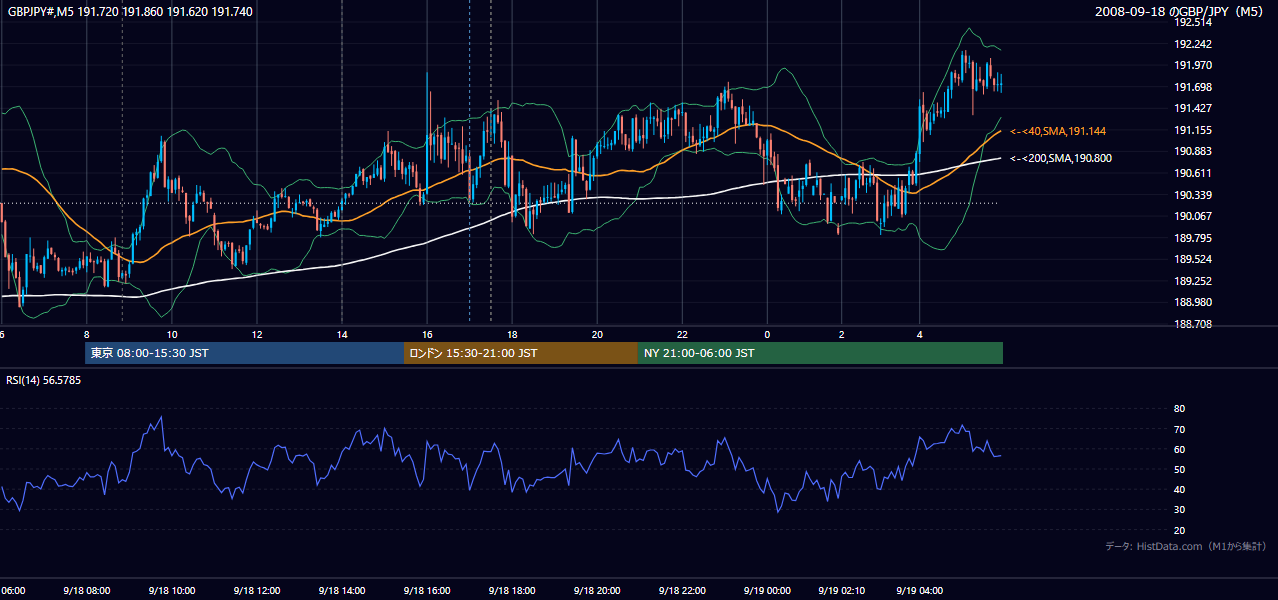The height and width of the screenshot is (600, 1278).
Task: Click price axis label 191.970
Action: [1193, 66]
